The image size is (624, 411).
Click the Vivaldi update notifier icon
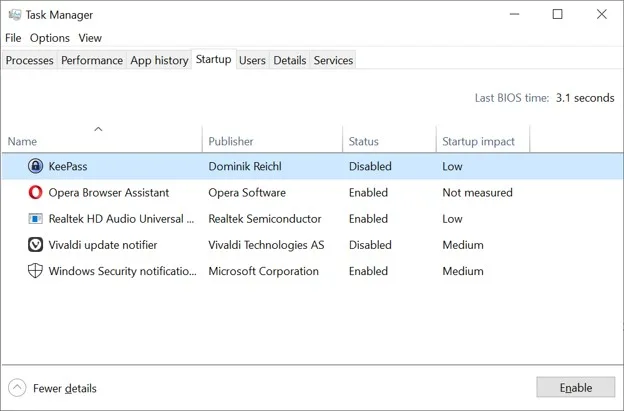pyautogui.click(x=35, y=245)
